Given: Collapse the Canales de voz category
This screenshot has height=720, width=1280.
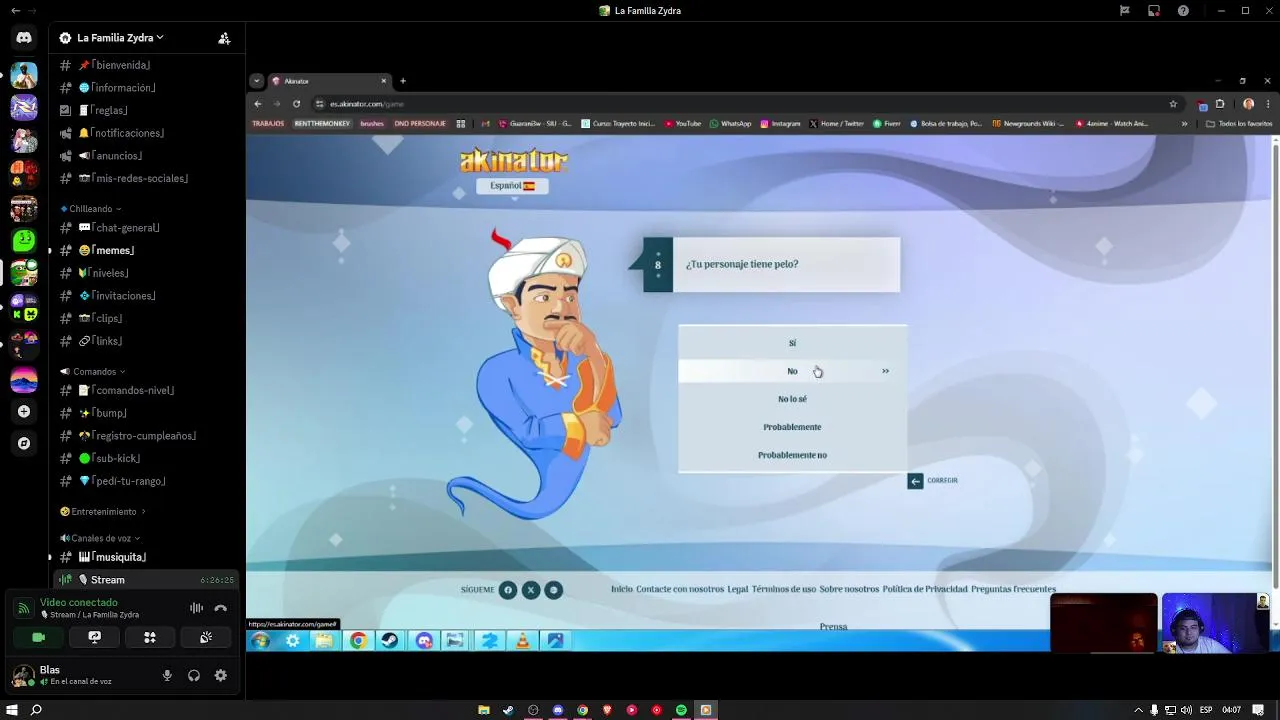Looking at the screenshot, I should 100,538.
